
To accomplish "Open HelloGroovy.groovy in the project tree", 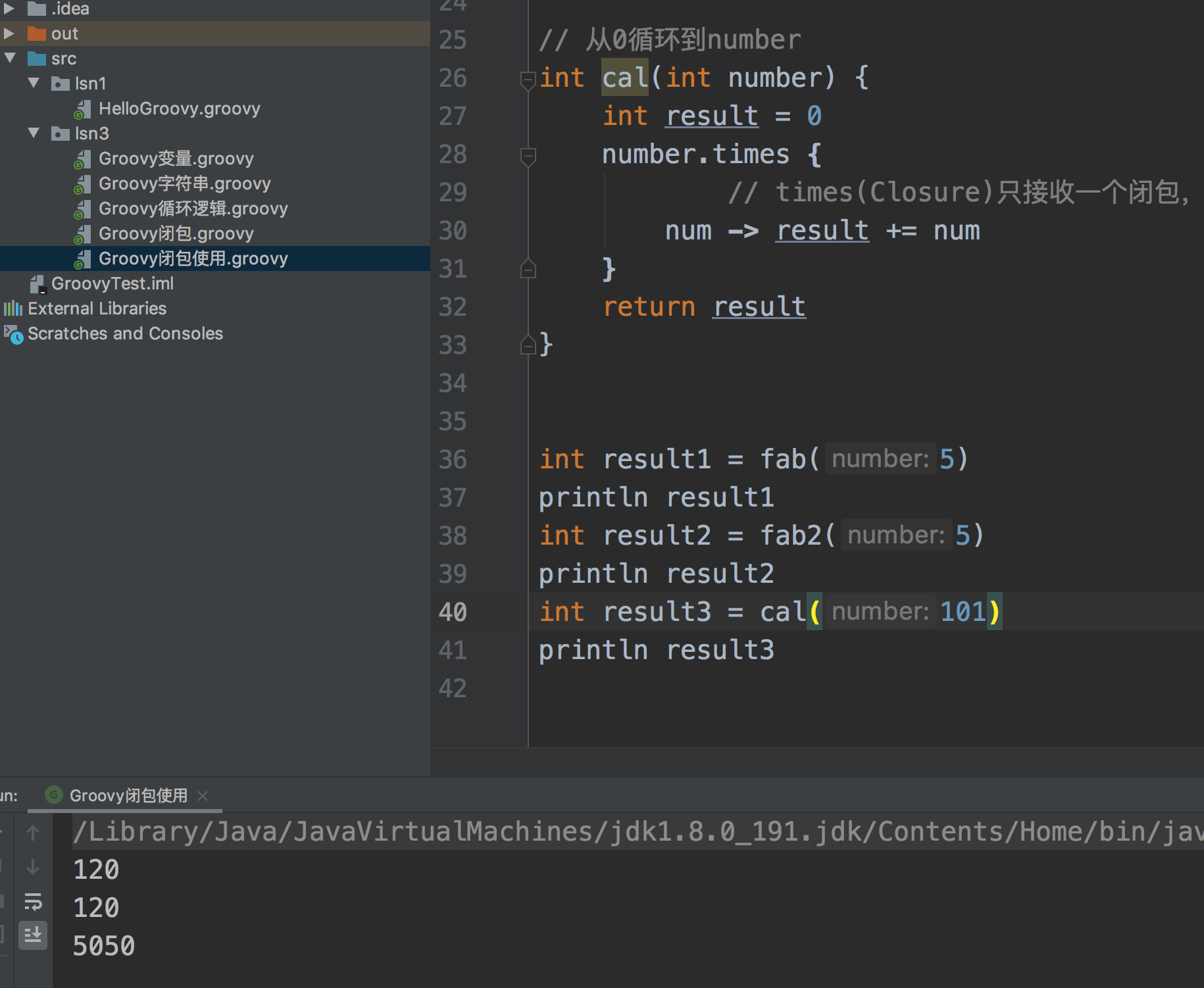I will pyautogui.click(x=180, y=109).
